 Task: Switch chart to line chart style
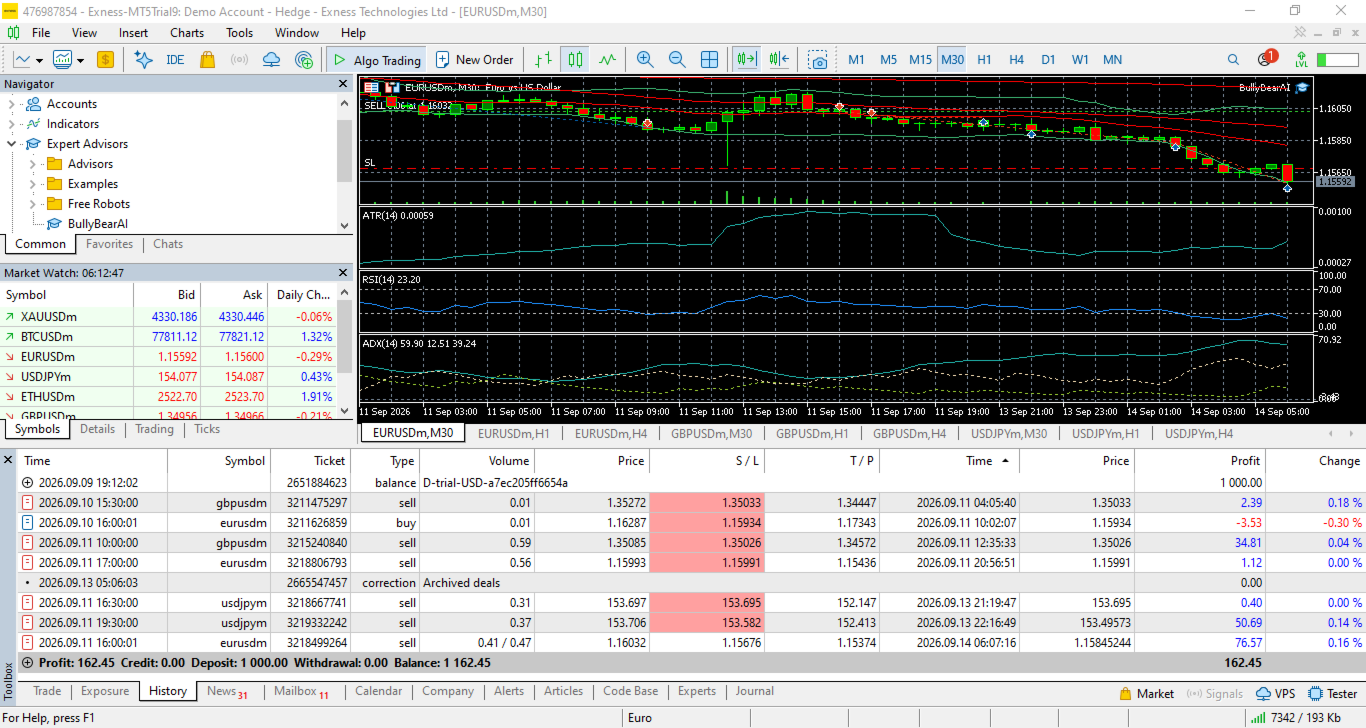[x=607, y=59]
